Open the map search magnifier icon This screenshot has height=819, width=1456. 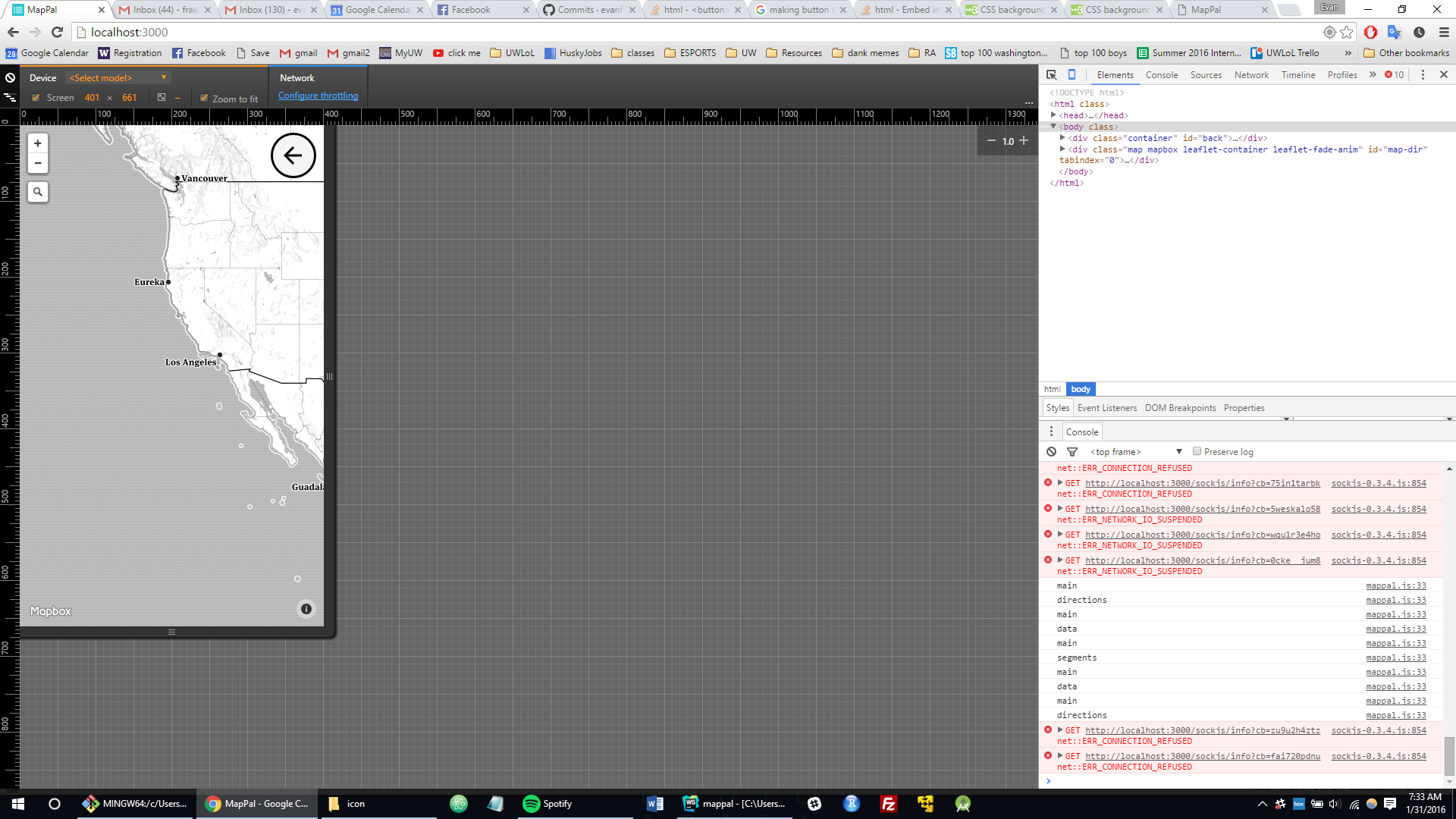coord(37,192)
